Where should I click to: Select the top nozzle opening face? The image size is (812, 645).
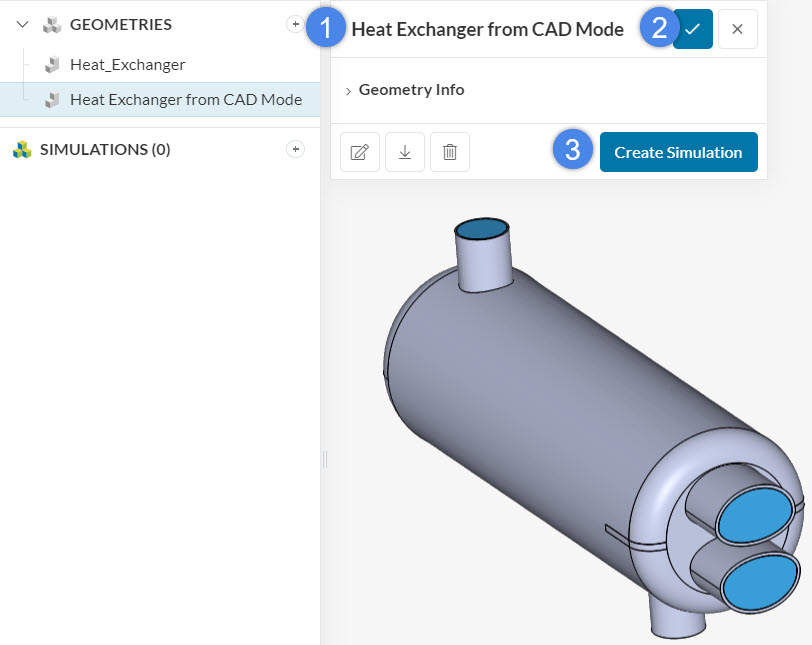click(x=482, y=229)
